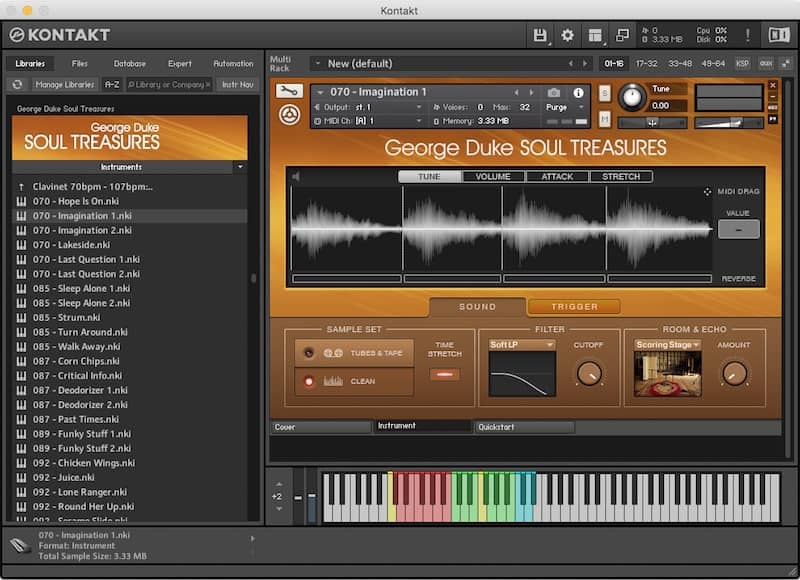Click Library or Company search field
The height and width of the screenshot is (580, 800).
pyautogui.click(x=168, y=84)
